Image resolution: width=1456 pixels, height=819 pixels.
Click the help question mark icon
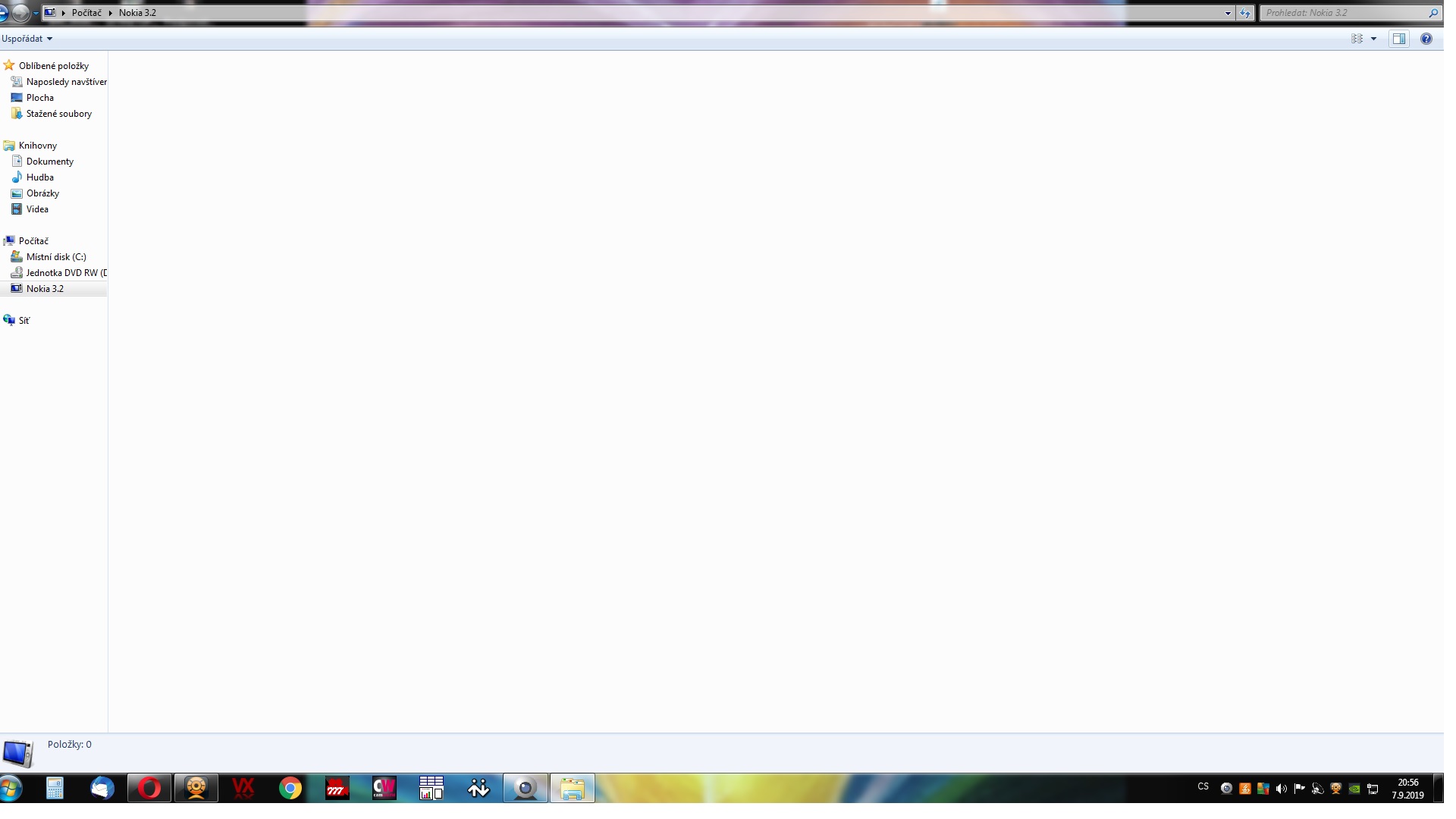pyautogui.click(x=1426, y=39)
